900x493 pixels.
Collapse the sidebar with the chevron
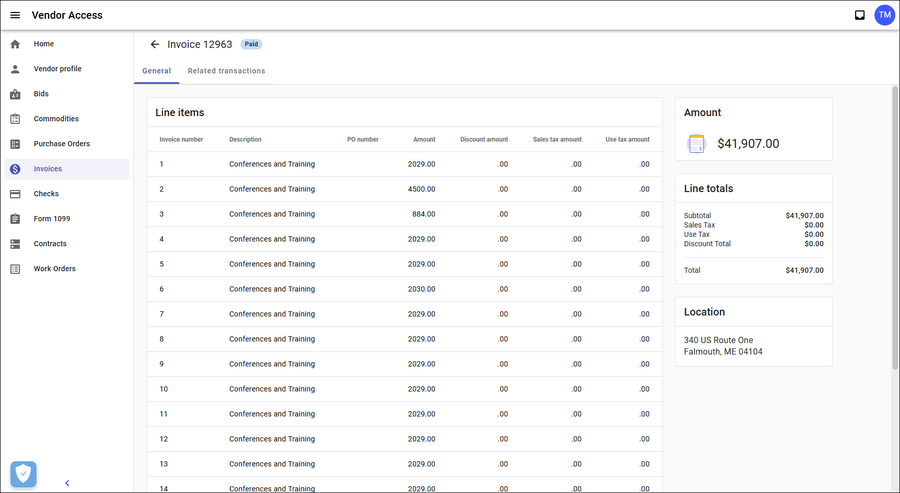[x=67, y=483]
